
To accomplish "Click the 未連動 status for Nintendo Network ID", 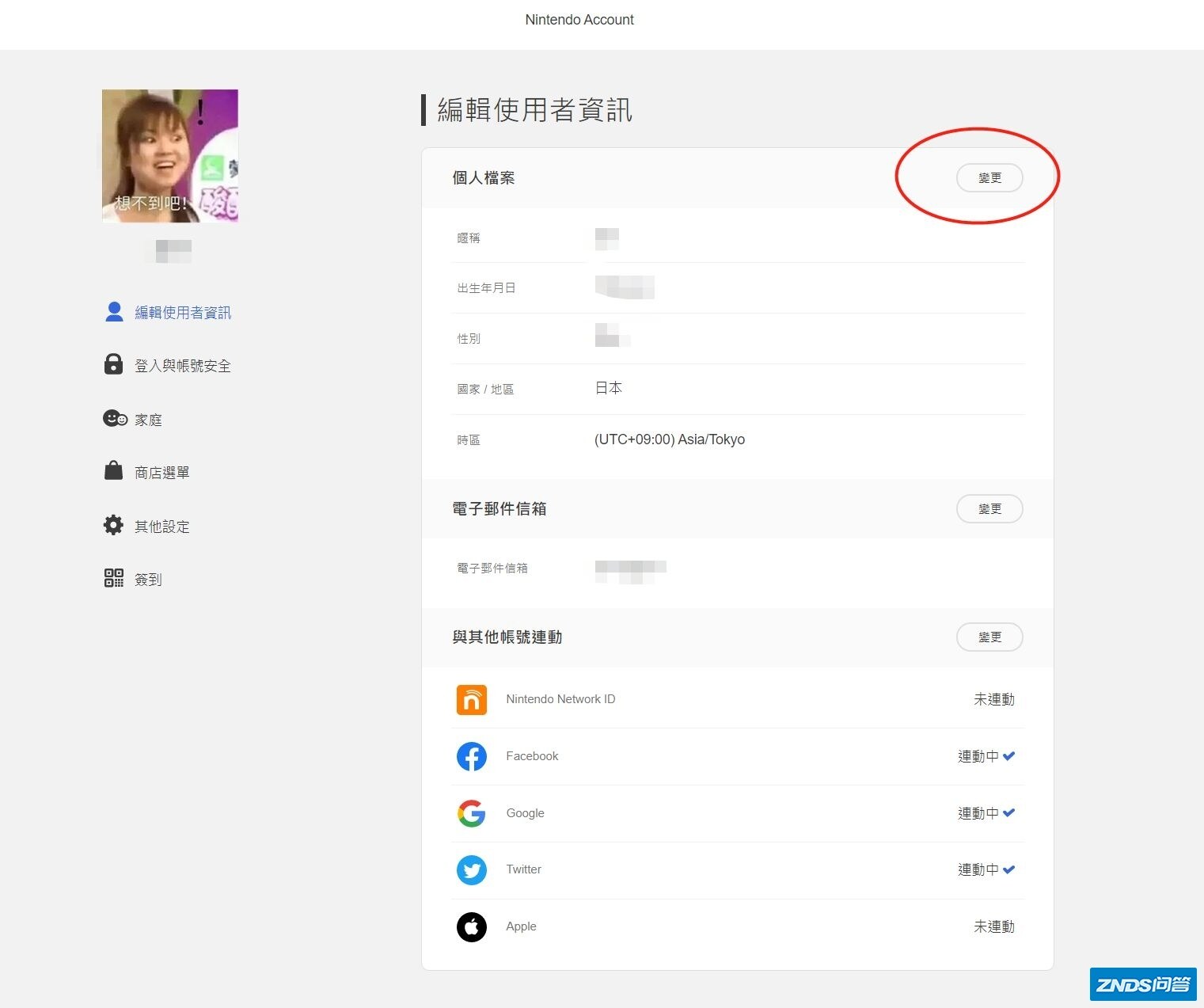I will click(x=994, y=700).
